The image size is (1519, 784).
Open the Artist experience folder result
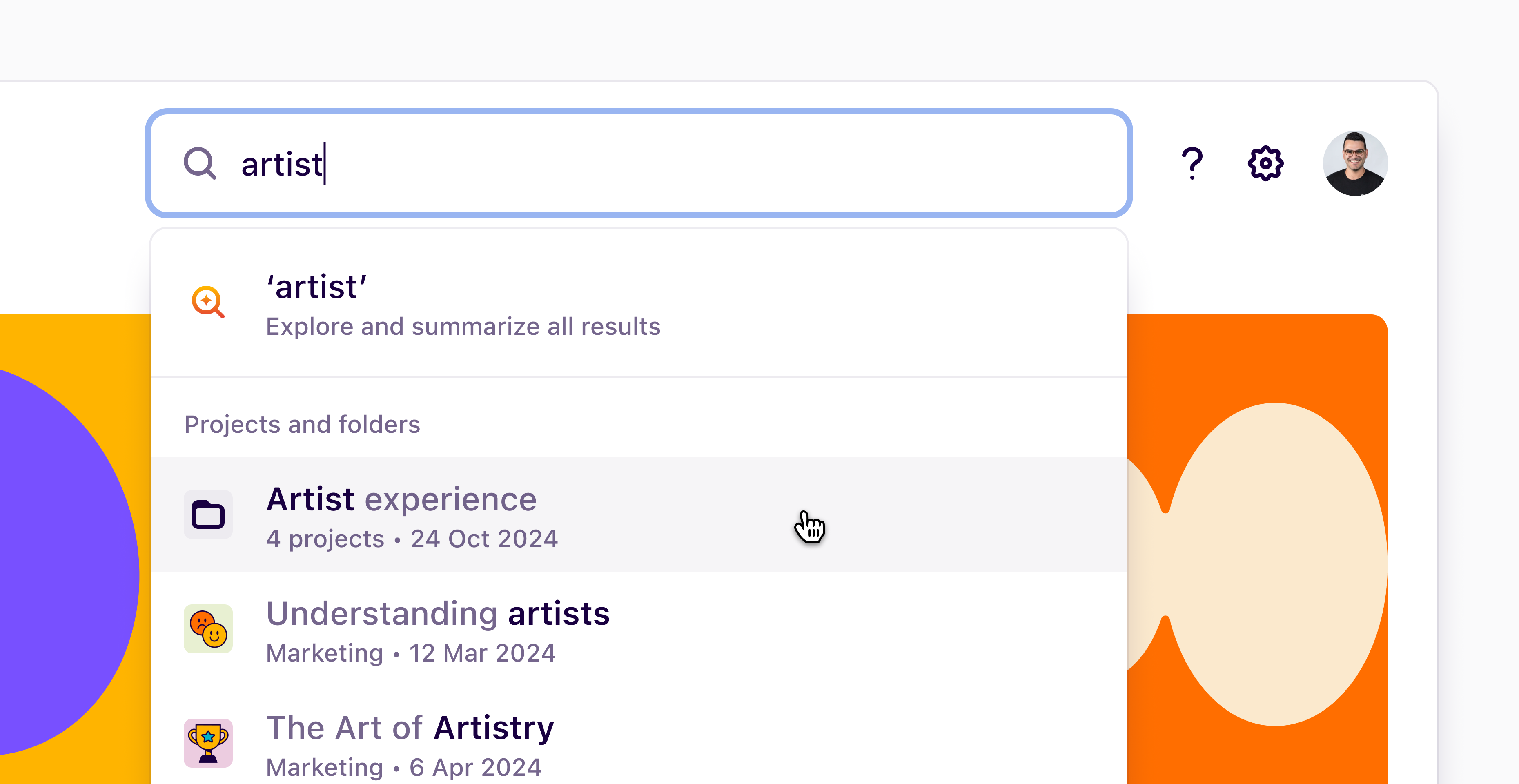(x=401, y=499)
